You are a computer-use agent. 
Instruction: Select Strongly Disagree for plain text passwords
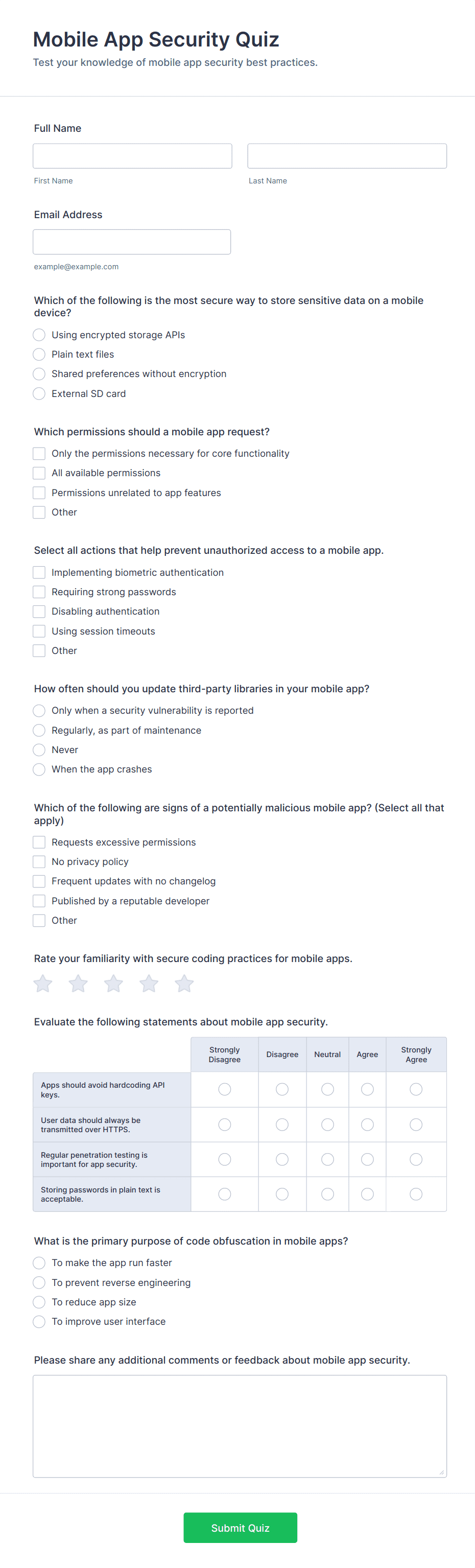[224, 1193]
